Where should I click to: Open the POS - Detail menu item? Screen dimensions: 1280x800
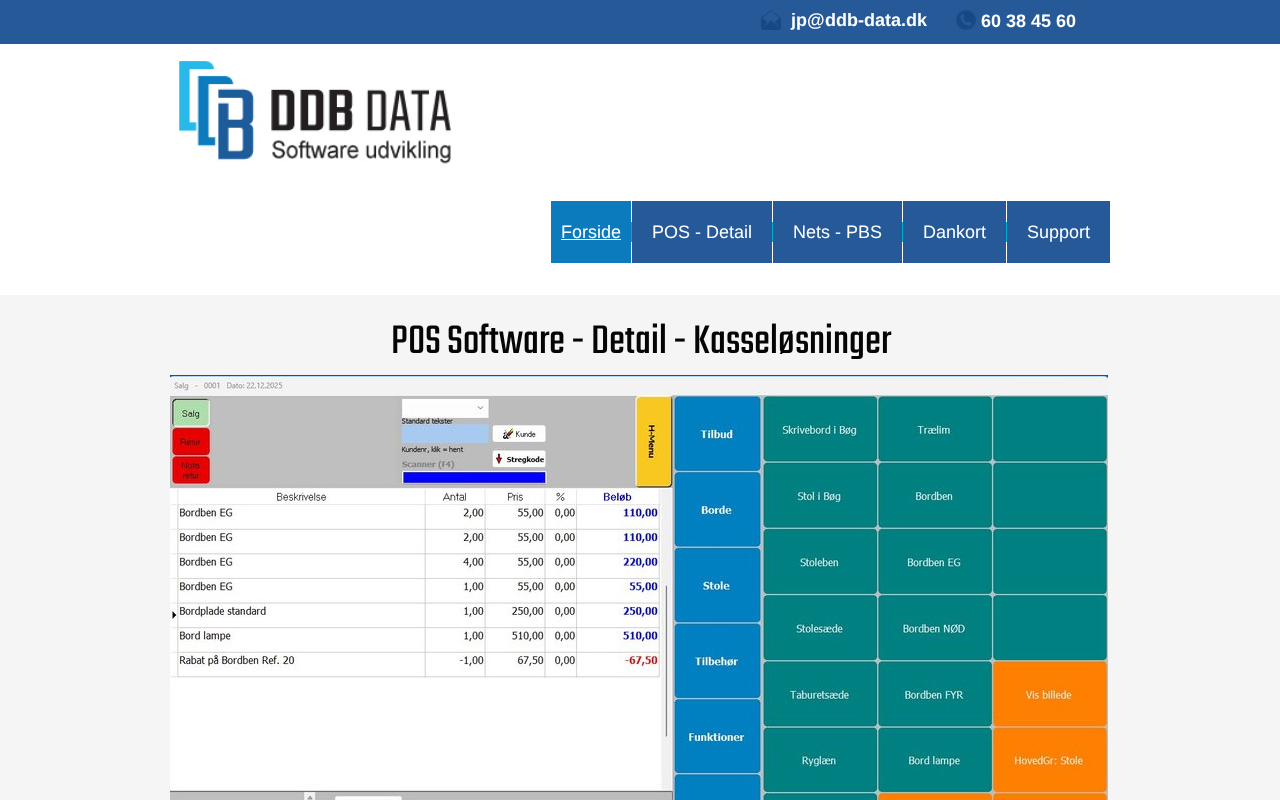click(x=702, y=232)
